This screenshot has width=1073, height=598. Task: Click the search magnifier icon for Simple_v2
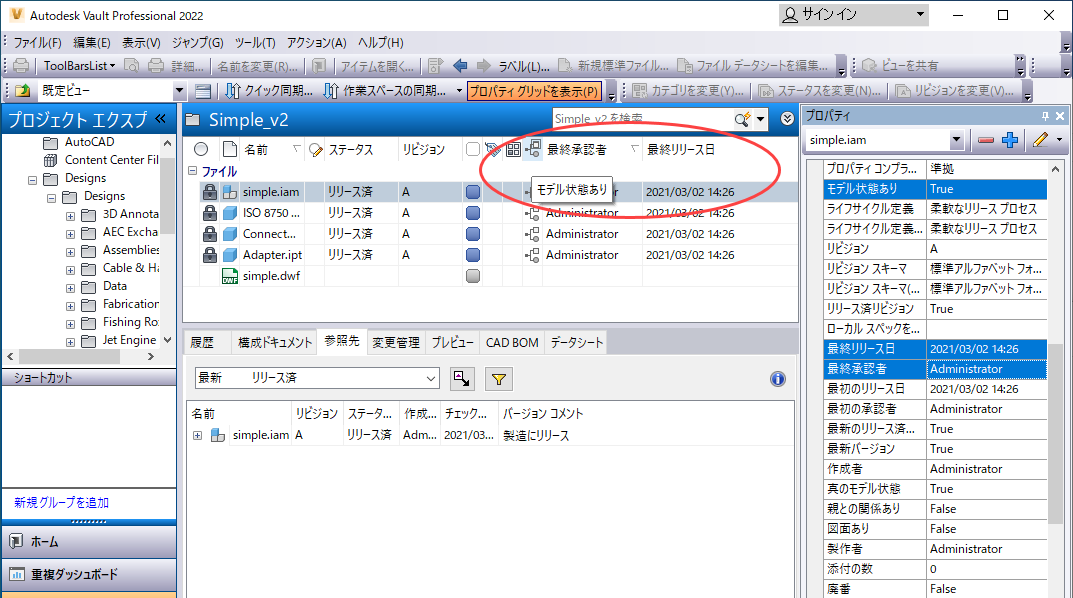(742, 120)
